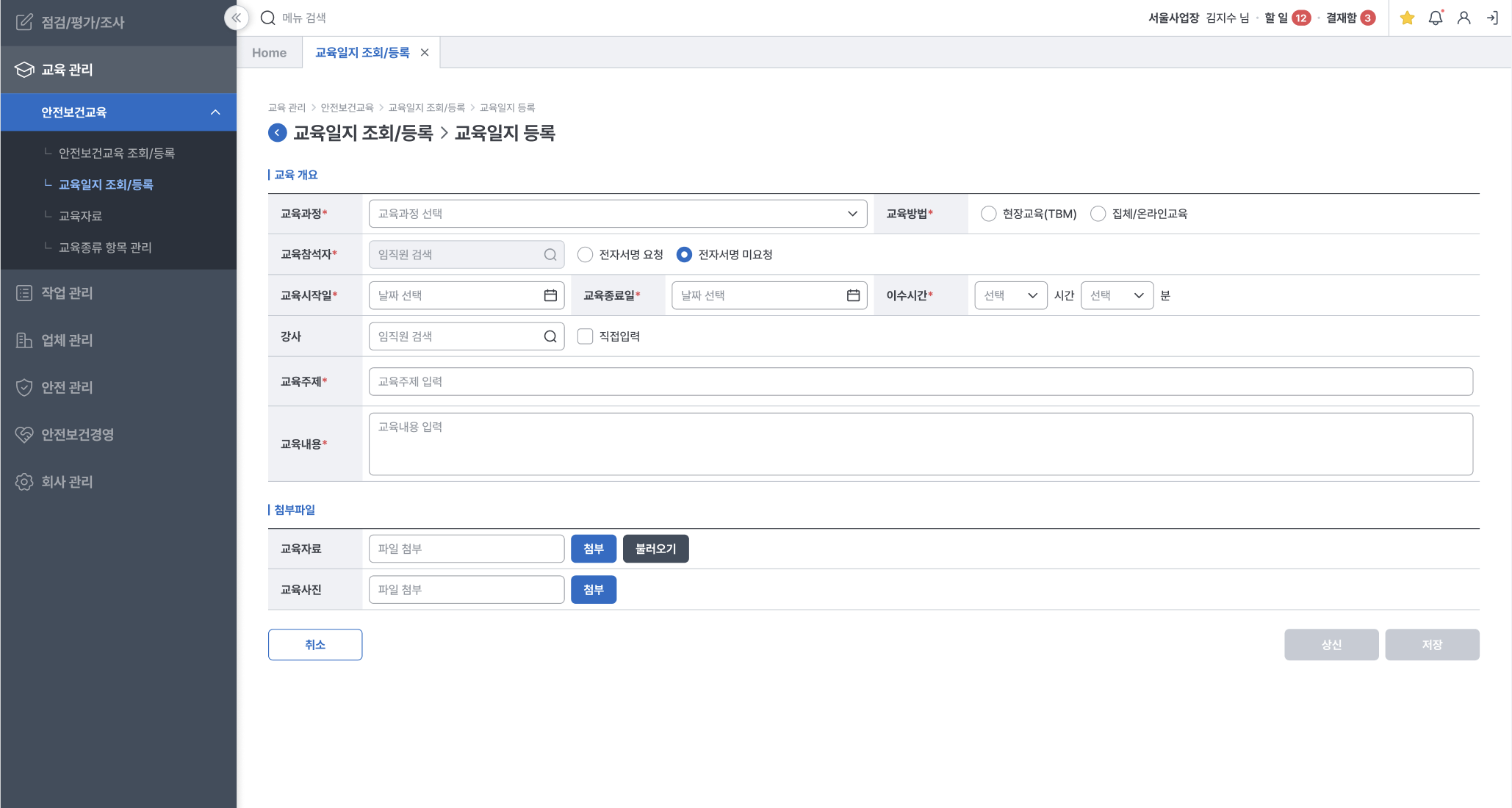
Task: Click the yellow star favorites icon
Action: [1407, 18]
